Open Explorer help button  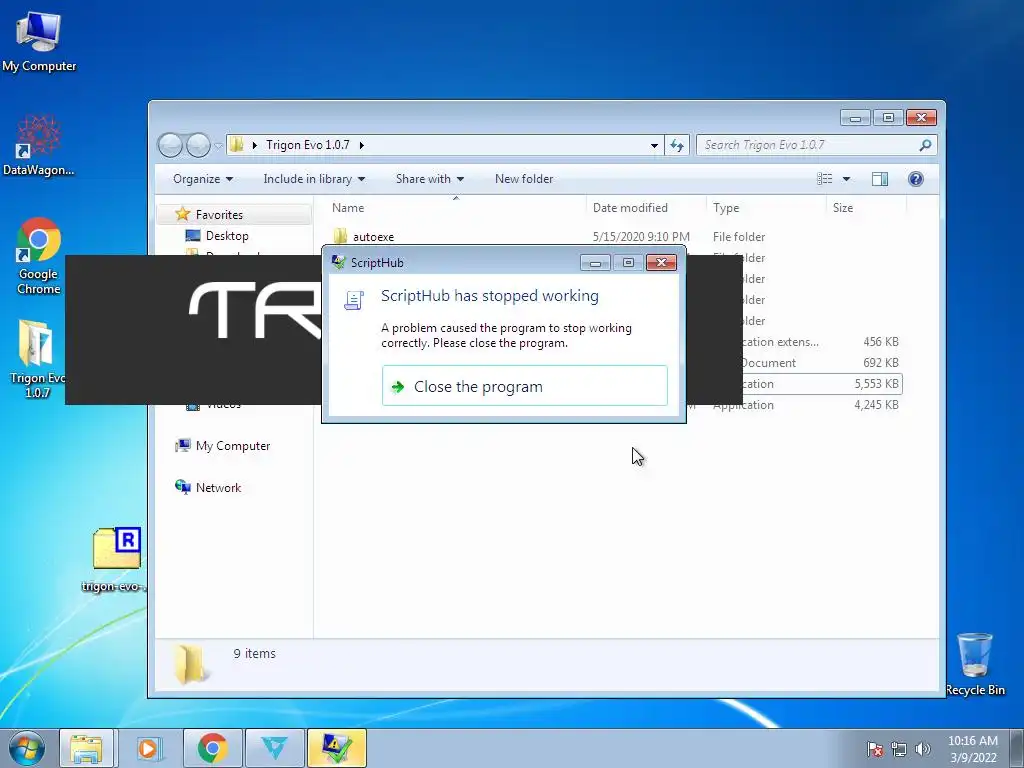tap(916, 179)
